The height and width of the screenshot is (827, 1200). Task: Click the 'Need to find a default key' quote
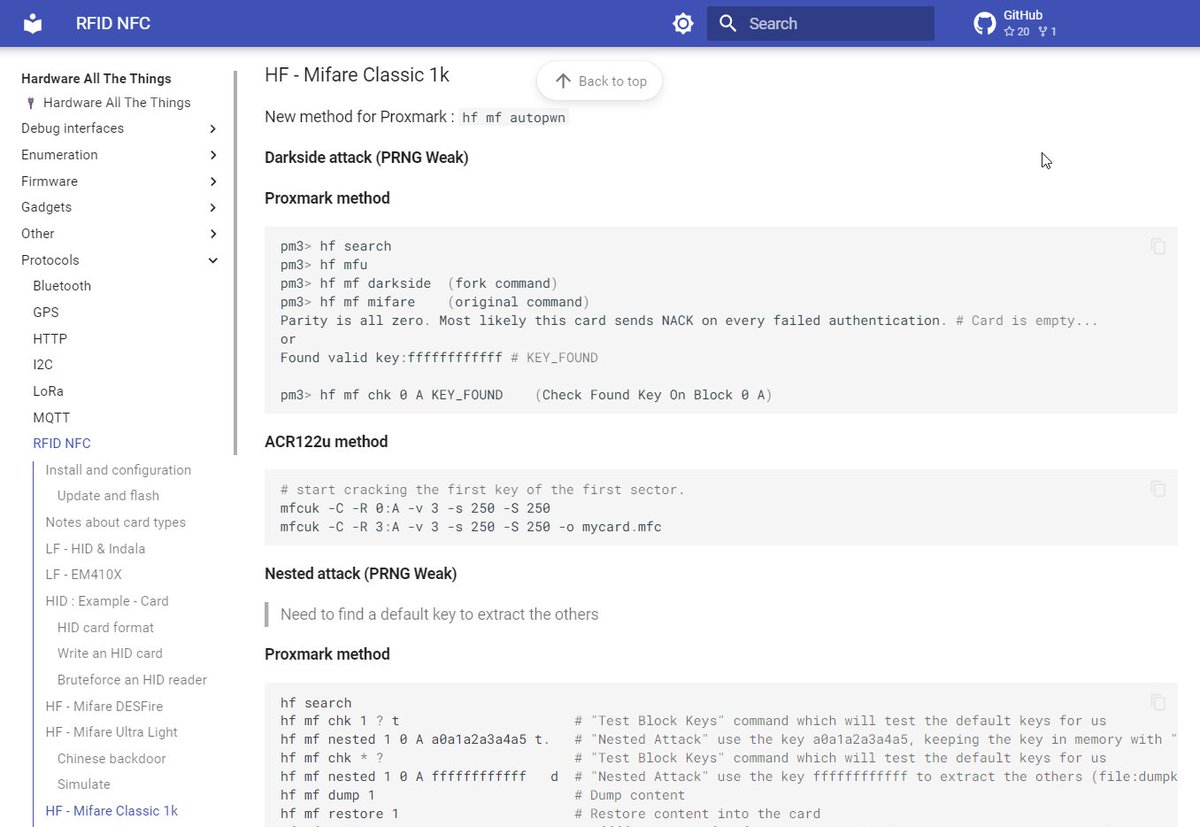coord(440,614)
